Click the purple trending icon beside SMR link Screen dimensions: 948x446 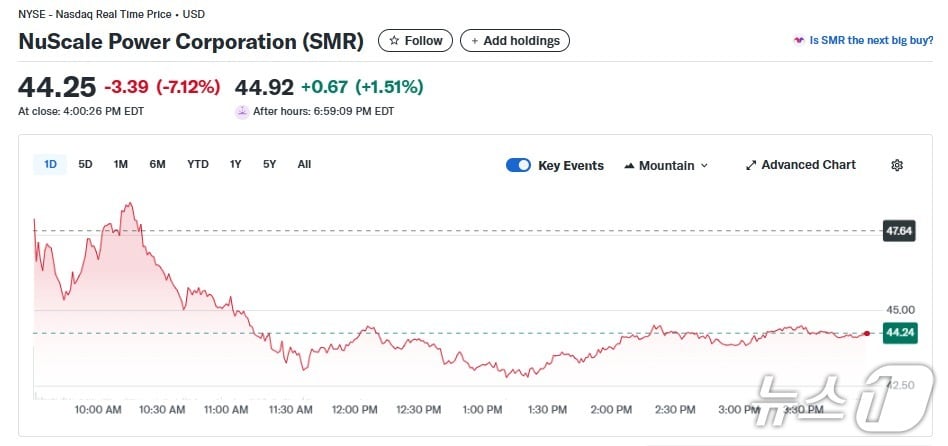[x=798, y=41]
